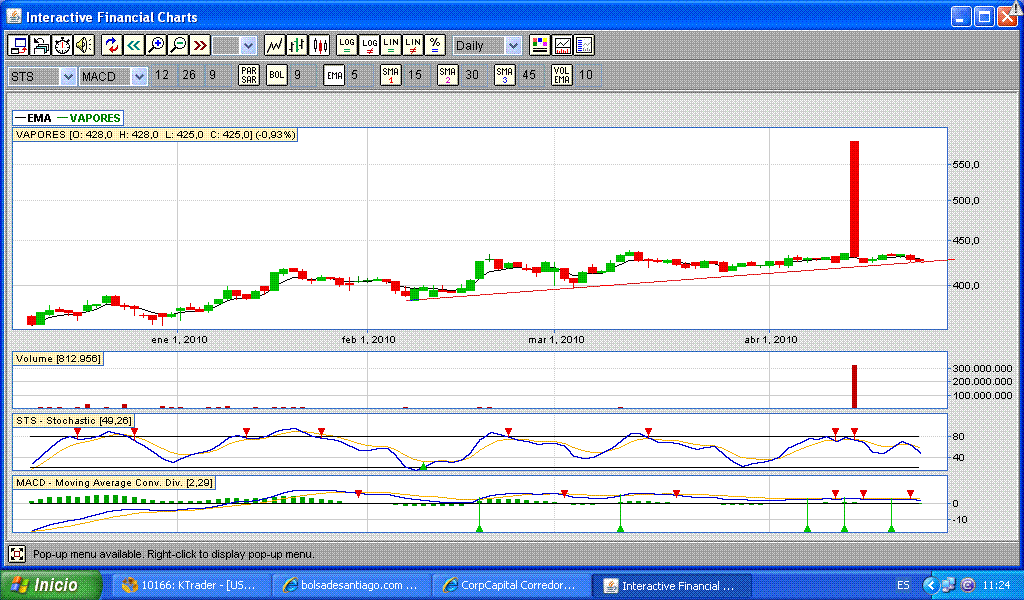The image size is (1024, 600).
Task: Click the tall red candlestick spike
Action: [x=854, y=199]
